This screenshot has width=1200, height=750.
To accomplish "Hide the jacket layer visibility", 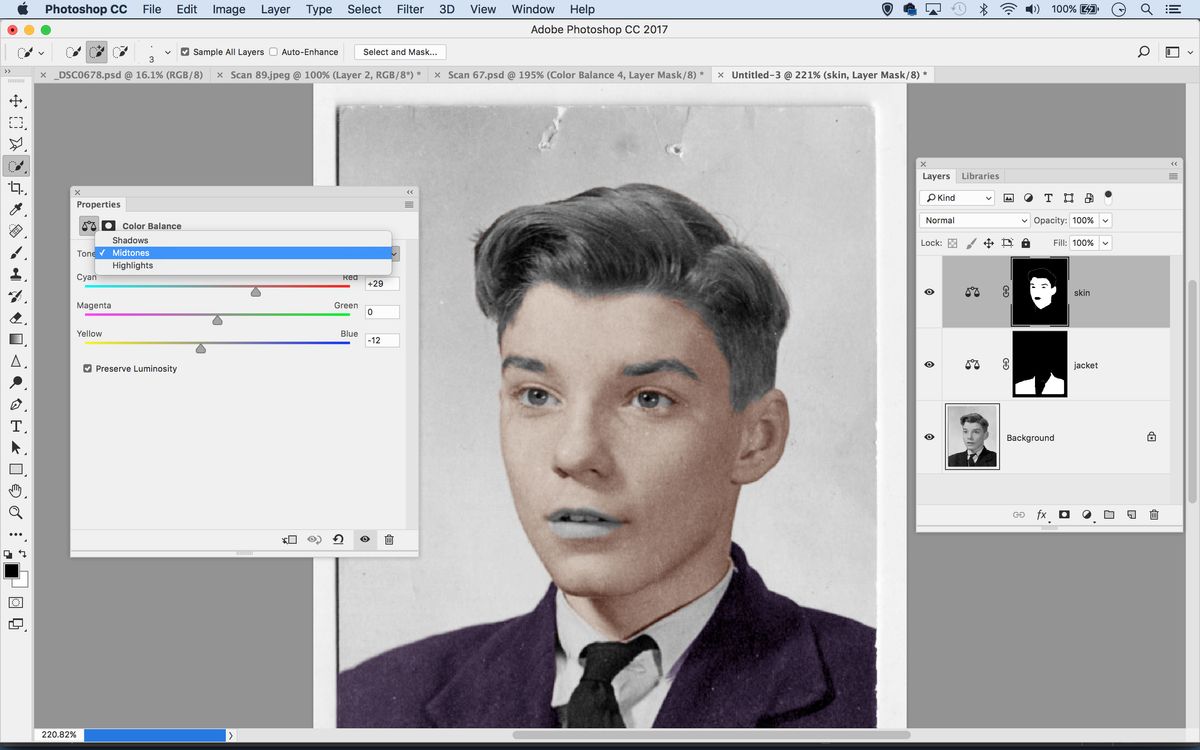I will [929, 365].
